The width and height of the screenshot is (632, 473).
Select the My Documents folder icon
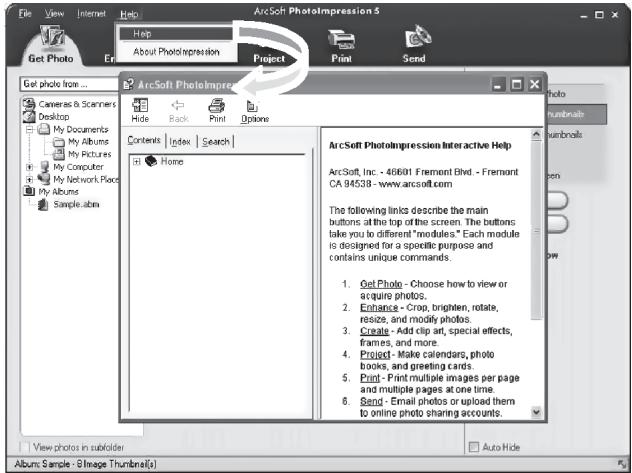pyautogui.click(x=44, y=129)
